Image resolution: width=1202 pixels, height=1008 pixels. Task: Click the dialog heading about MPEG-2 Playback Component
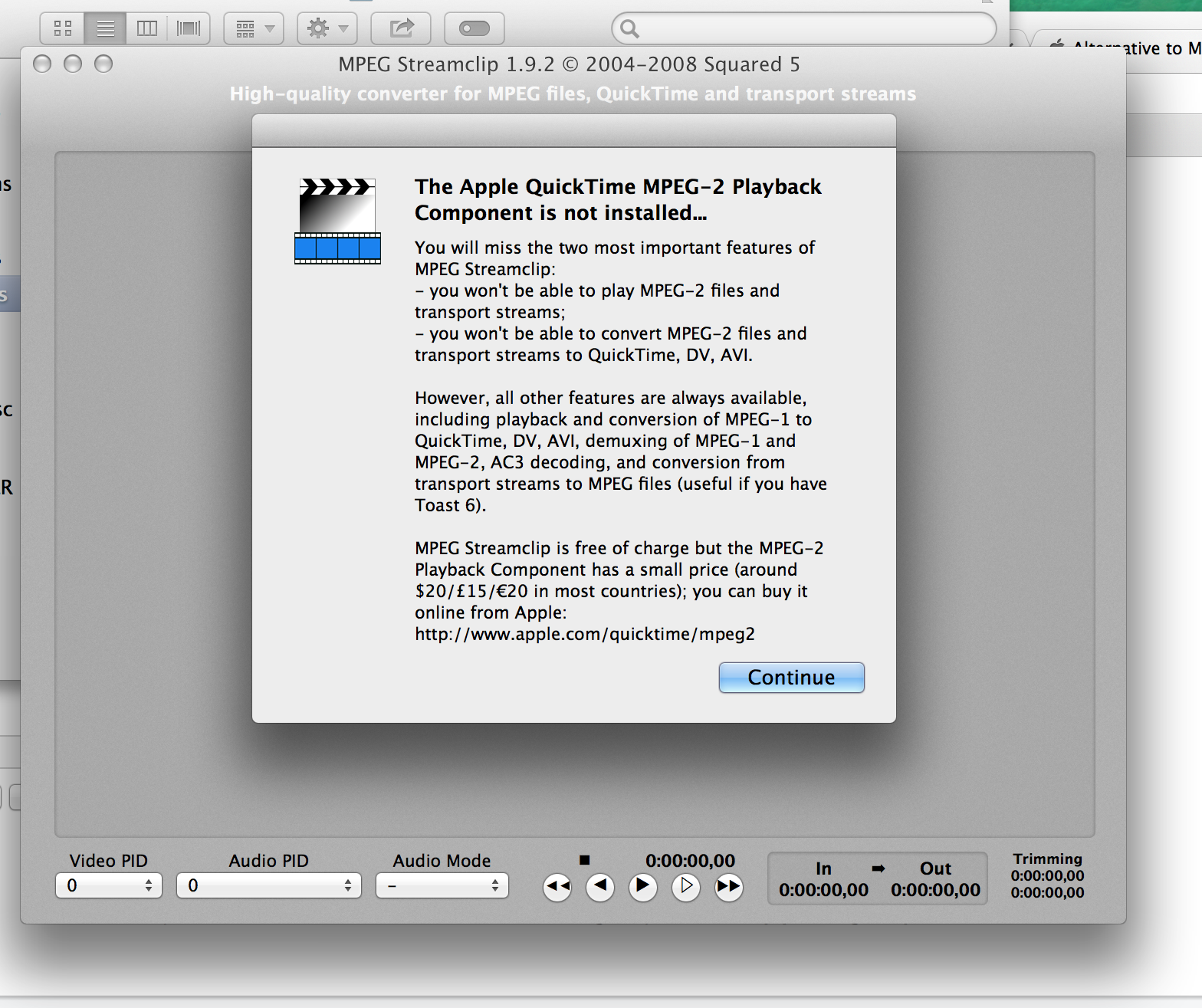coord(618,199)
